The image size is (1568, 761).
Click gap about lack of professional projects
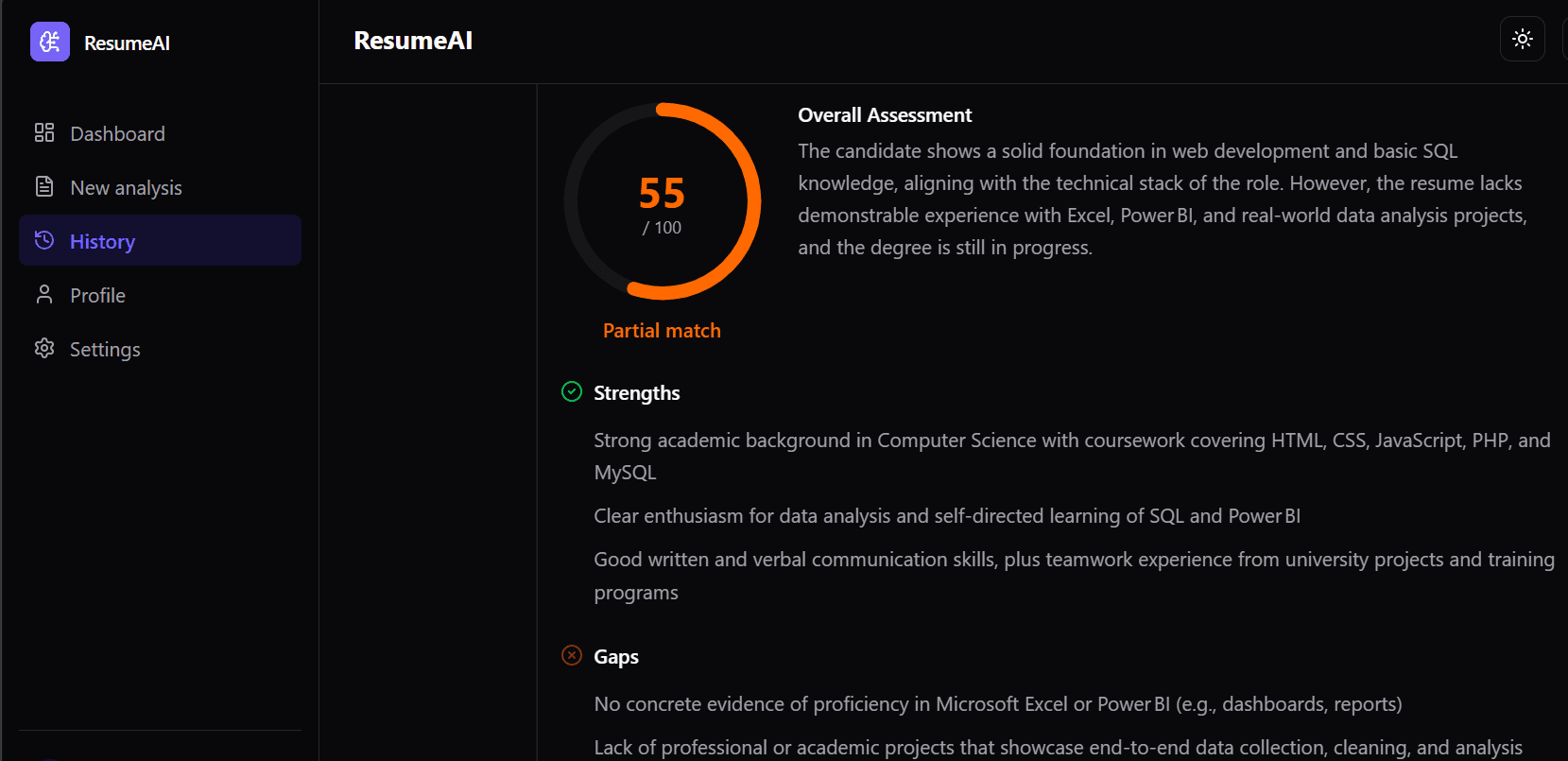pos(1059,748)
